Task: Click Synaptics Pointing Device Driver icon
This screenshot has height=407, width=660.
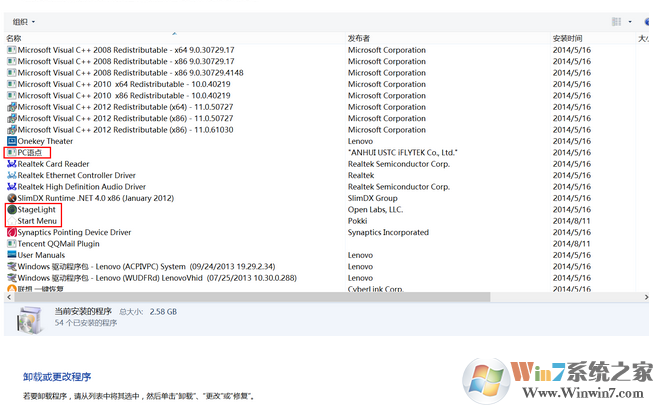Action: coord(12,232)
